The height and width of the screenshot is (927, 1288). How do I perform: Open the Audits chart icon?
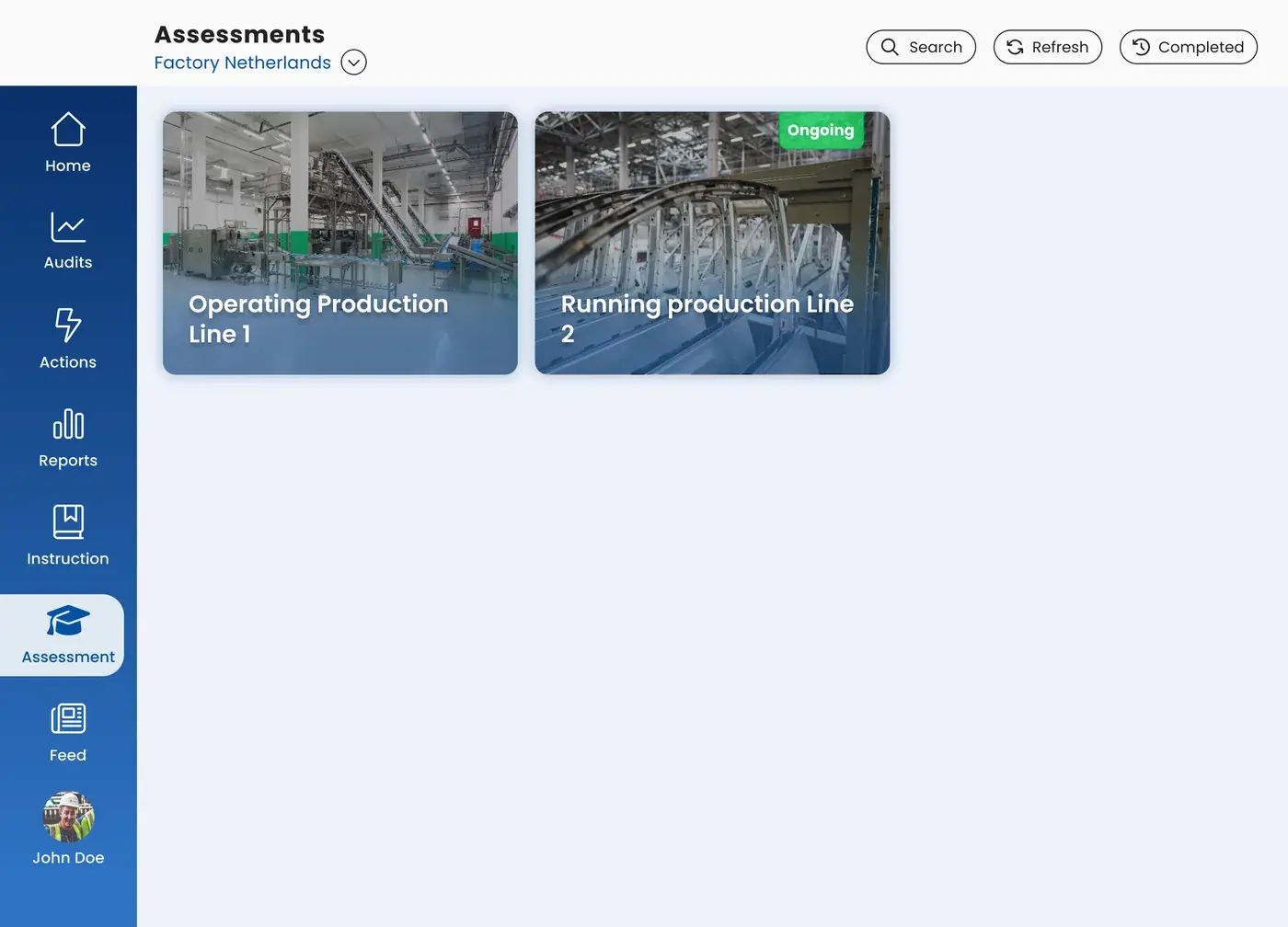[x=68, y=227]
